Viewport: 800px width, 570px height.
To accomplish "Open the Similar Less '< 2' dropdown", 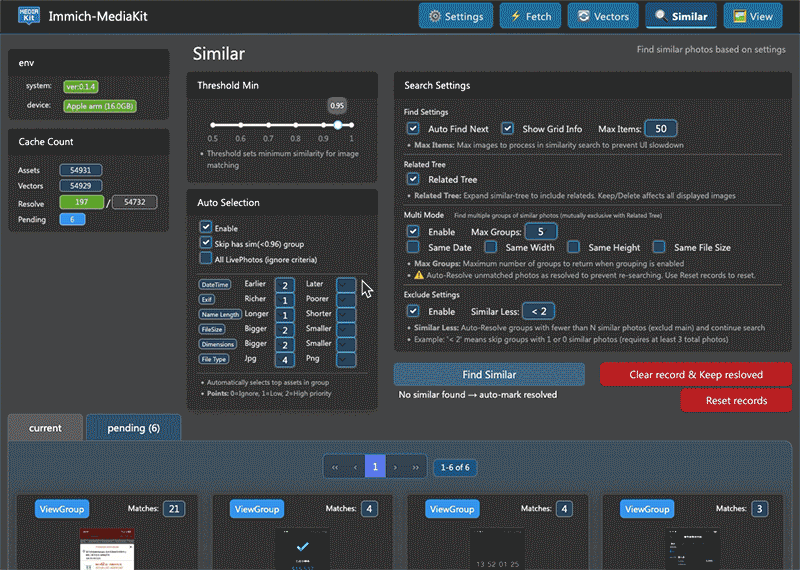I will (x=539, y=311).
